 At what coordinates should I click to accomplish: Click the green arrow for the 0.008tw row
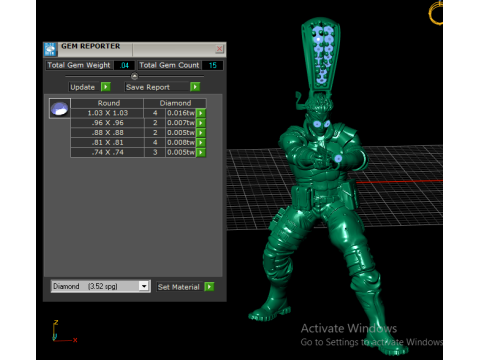tap(201, 143)
